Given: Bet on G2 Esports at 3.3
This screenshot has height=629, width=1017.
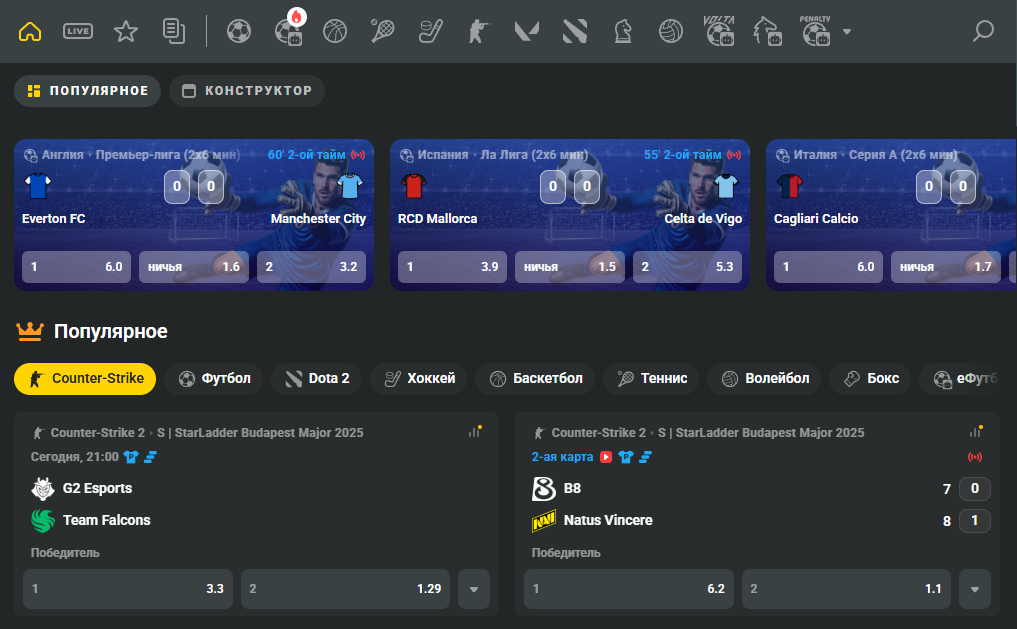Looking at the screenshot, I should pos(128,589).
